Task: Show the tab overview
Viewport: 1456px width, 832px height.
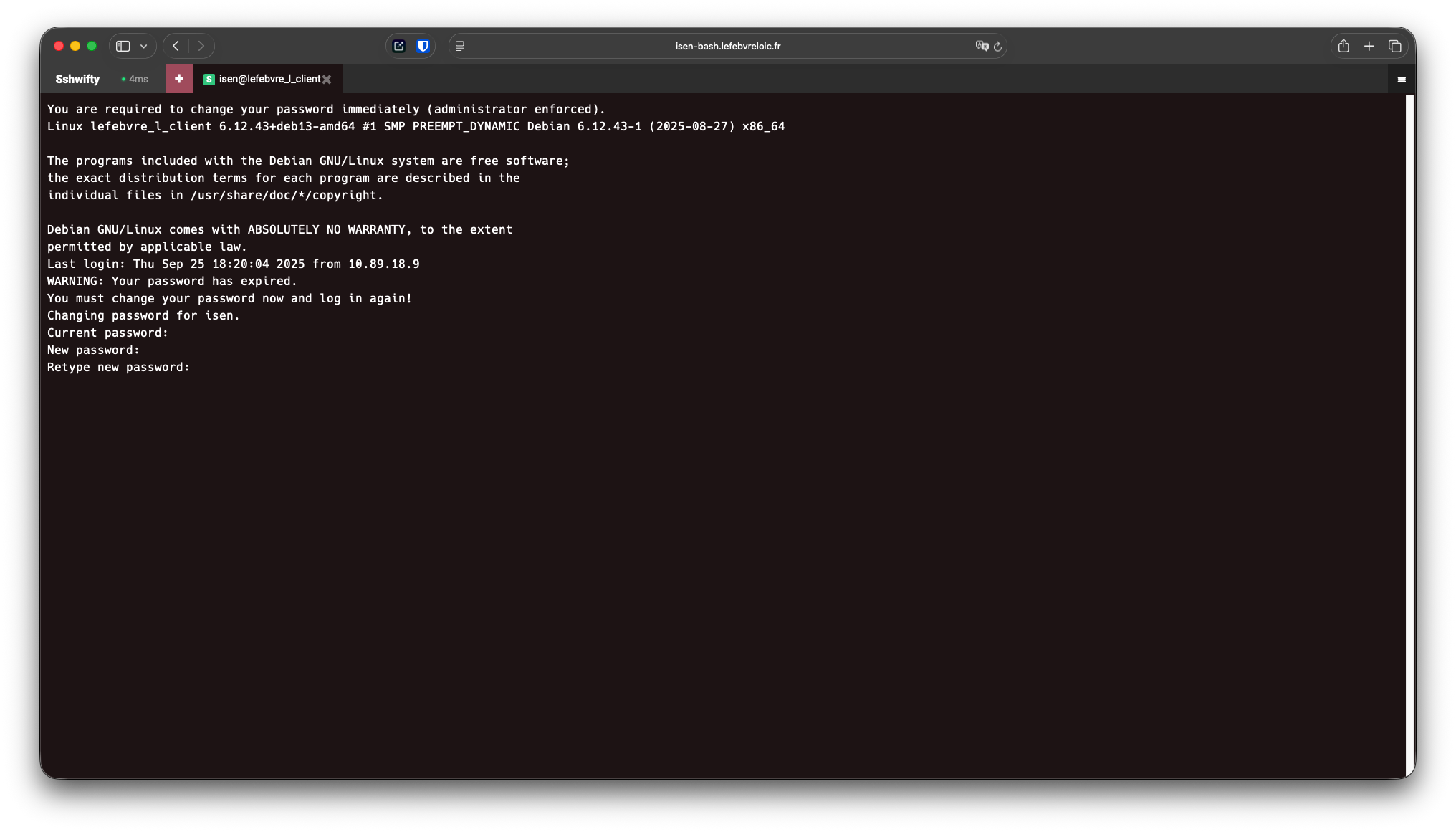Action: tap(1394, 46)
